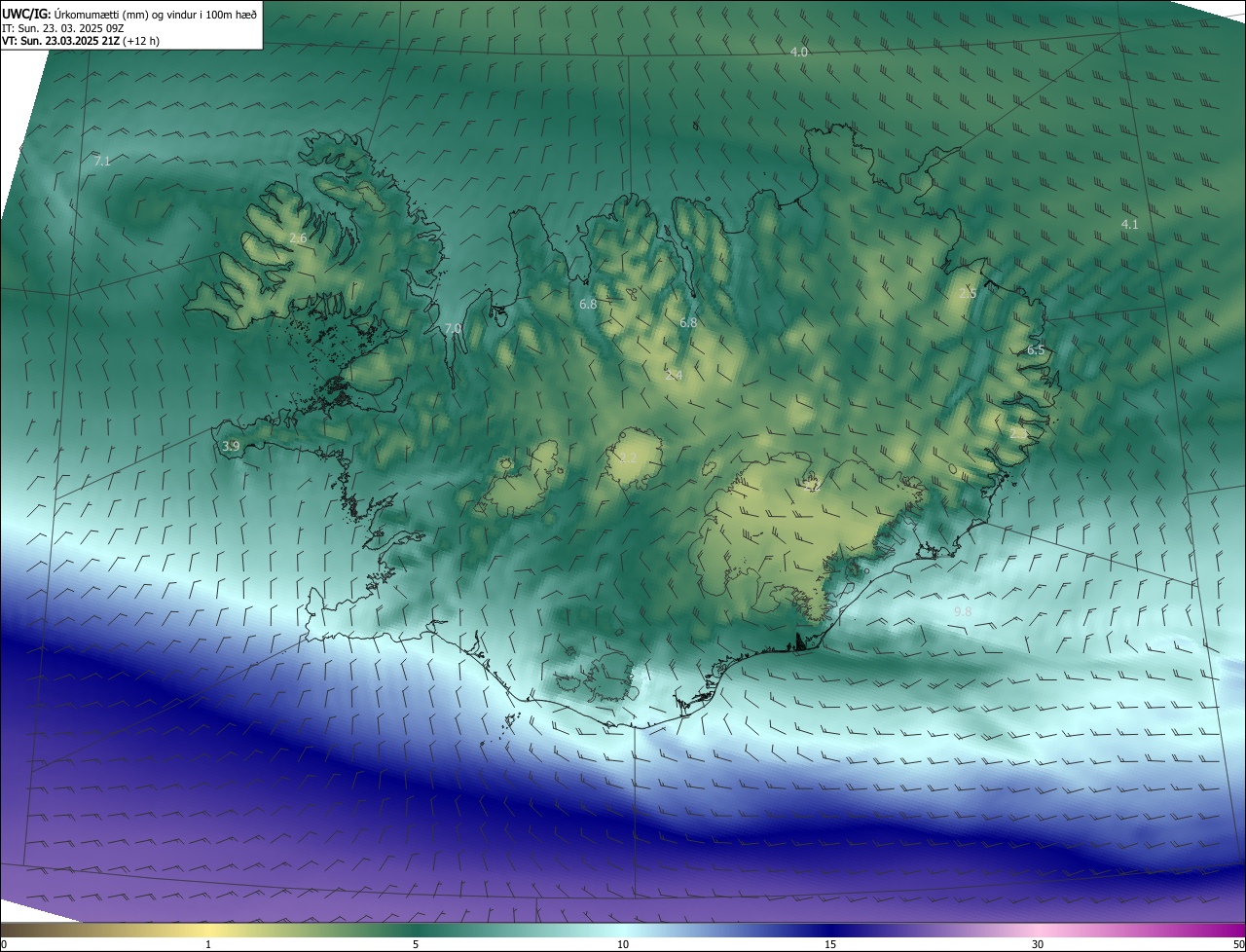The height and width of the screenshot is (952, 1246).
Task: Click the 2.6 value over the Westfjords
Action: tap(298, 238)
